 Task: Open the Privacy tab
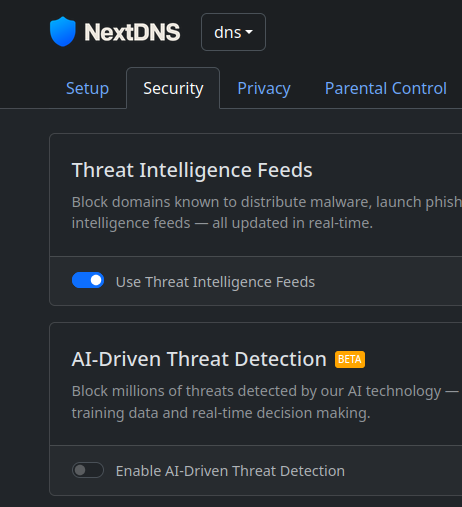pyautogui.click(x=264, y=88)
